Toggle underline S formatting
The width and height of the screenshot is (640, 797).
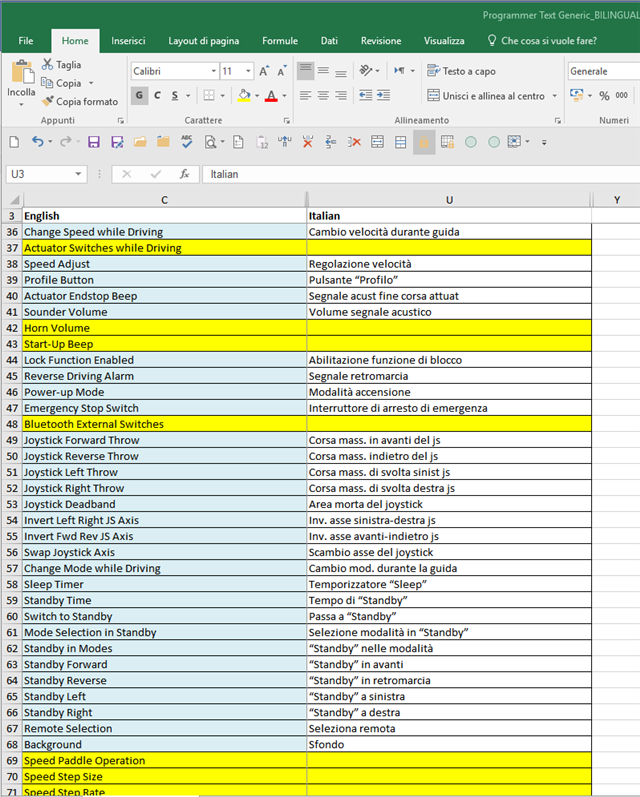(x=175, y=96)
